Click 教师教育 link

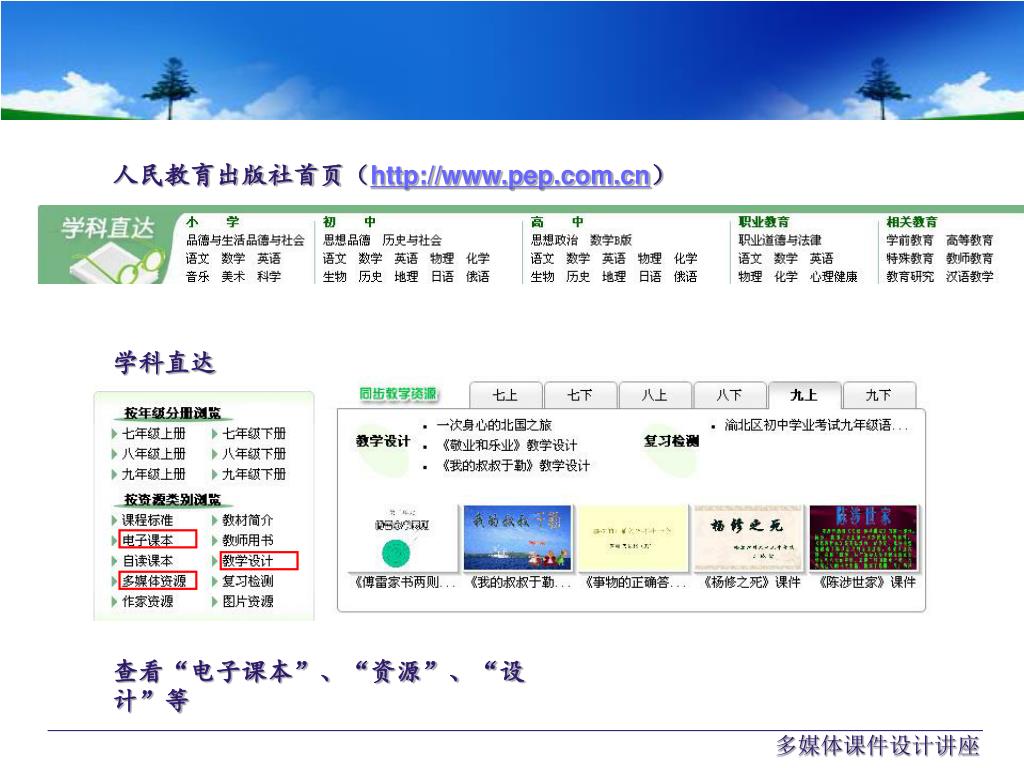pyautogui.click(x=970, y=259)
